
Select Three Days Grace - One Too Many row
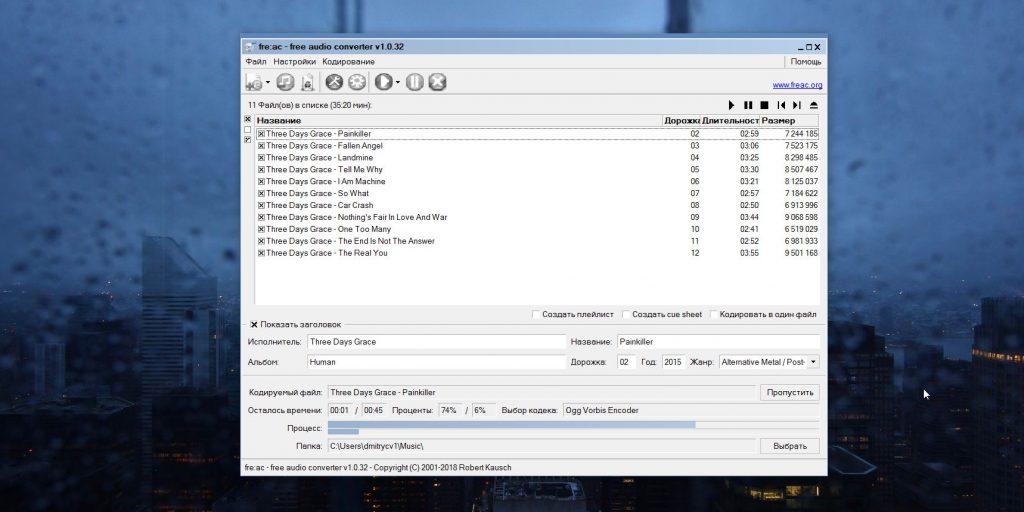click(x=537, y=229)
